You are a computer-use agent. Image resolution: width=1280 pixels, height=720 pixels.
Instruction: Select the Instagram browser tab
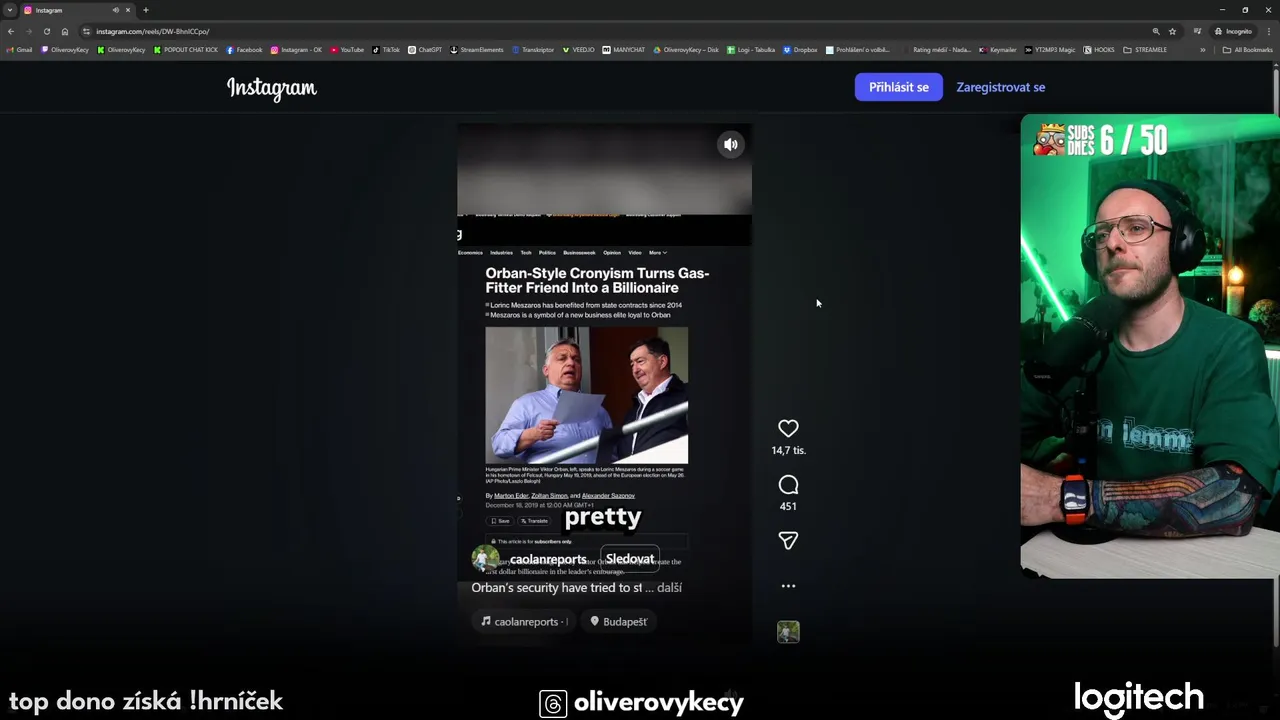[x=77, y=10]
